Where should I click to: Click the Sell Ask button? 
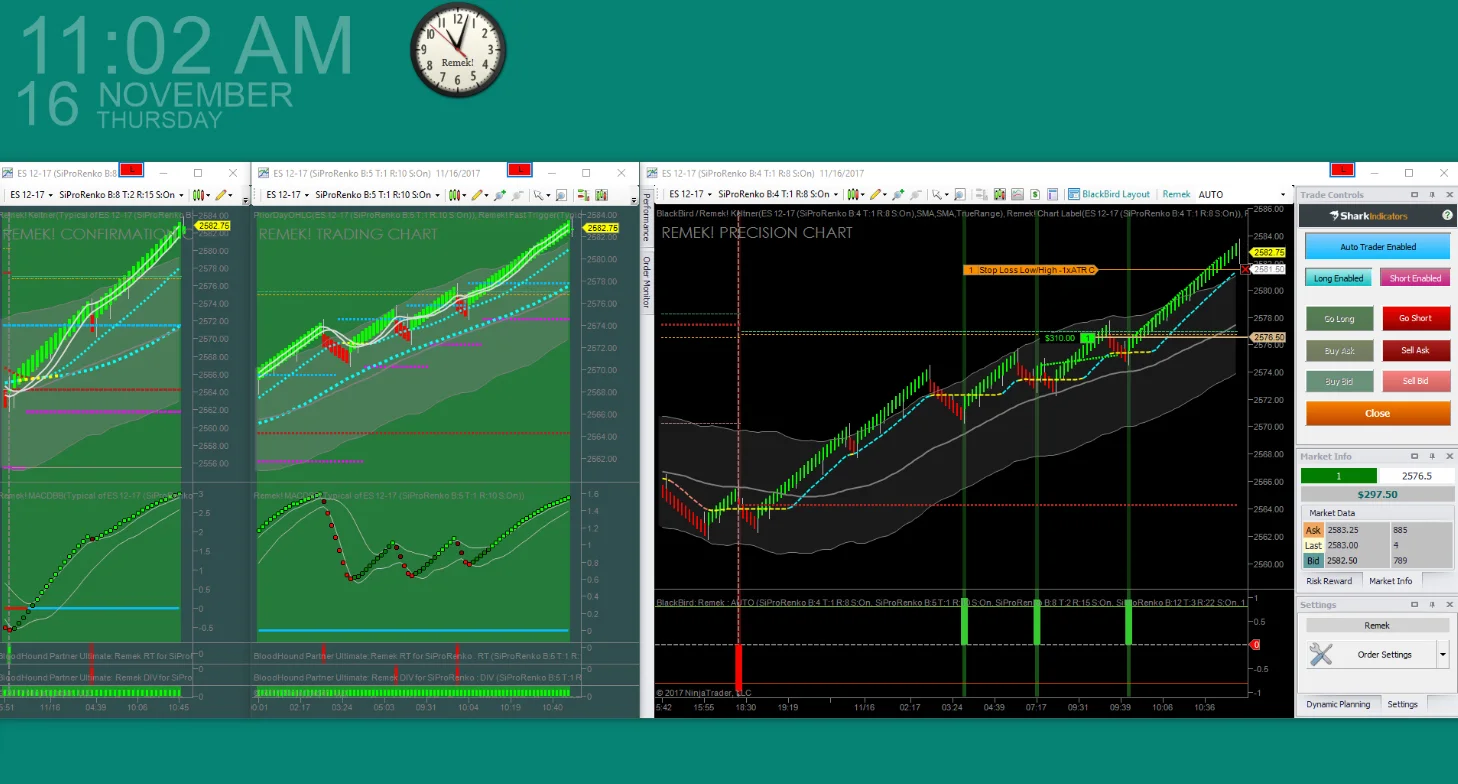click(1415, 350)
